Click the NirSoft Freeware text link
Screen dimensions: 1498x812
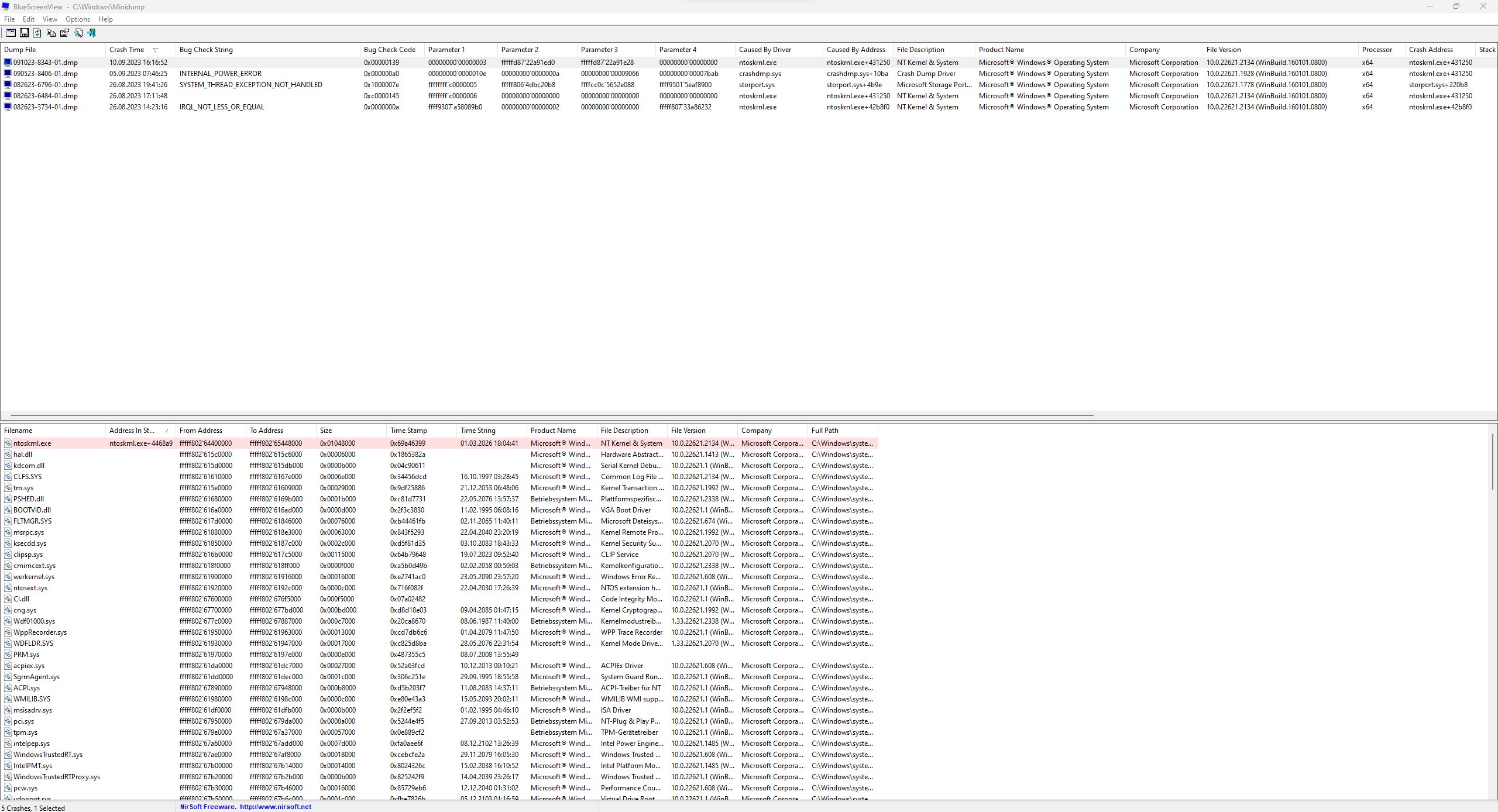(x=207, y=806)
